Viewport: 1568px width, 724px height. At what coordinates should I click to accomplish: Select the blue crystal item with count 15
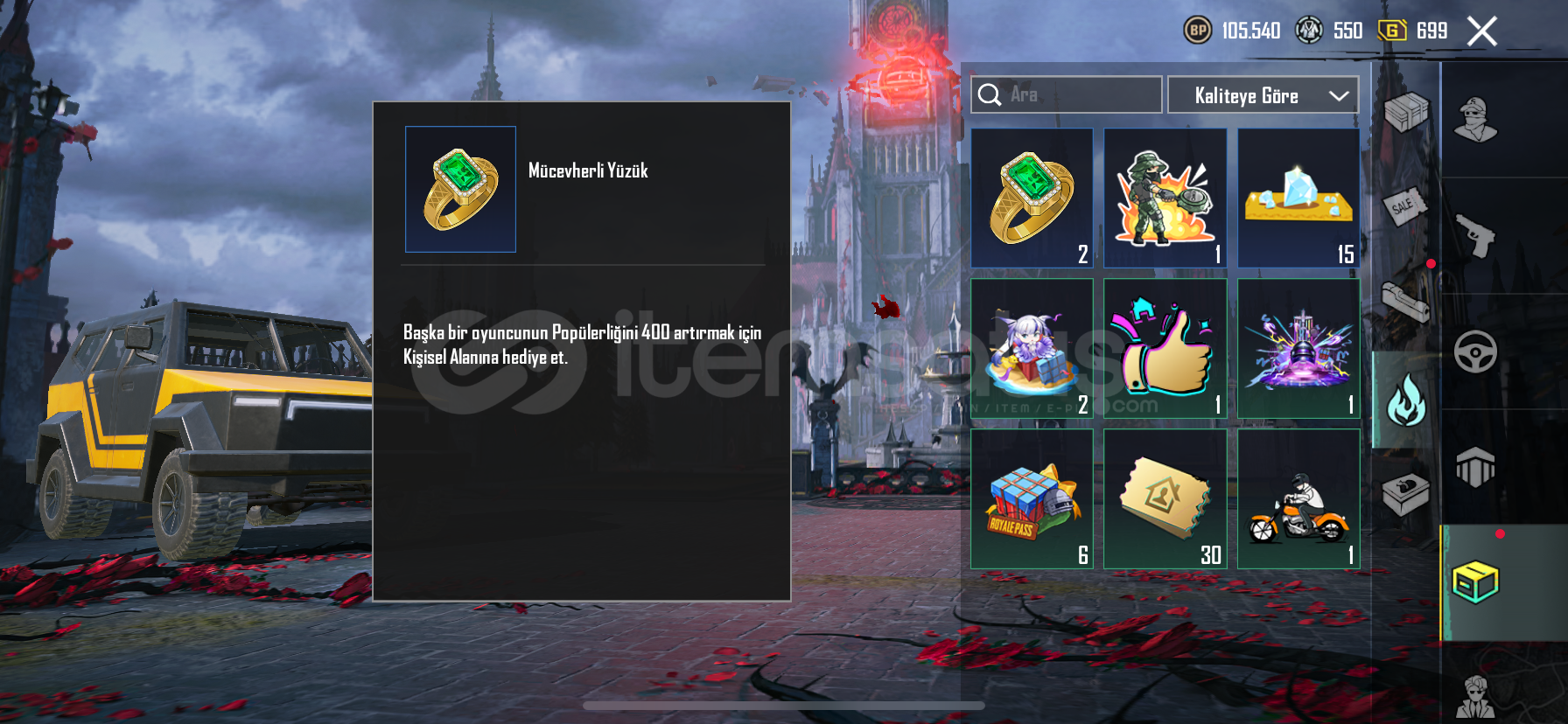1298,198
